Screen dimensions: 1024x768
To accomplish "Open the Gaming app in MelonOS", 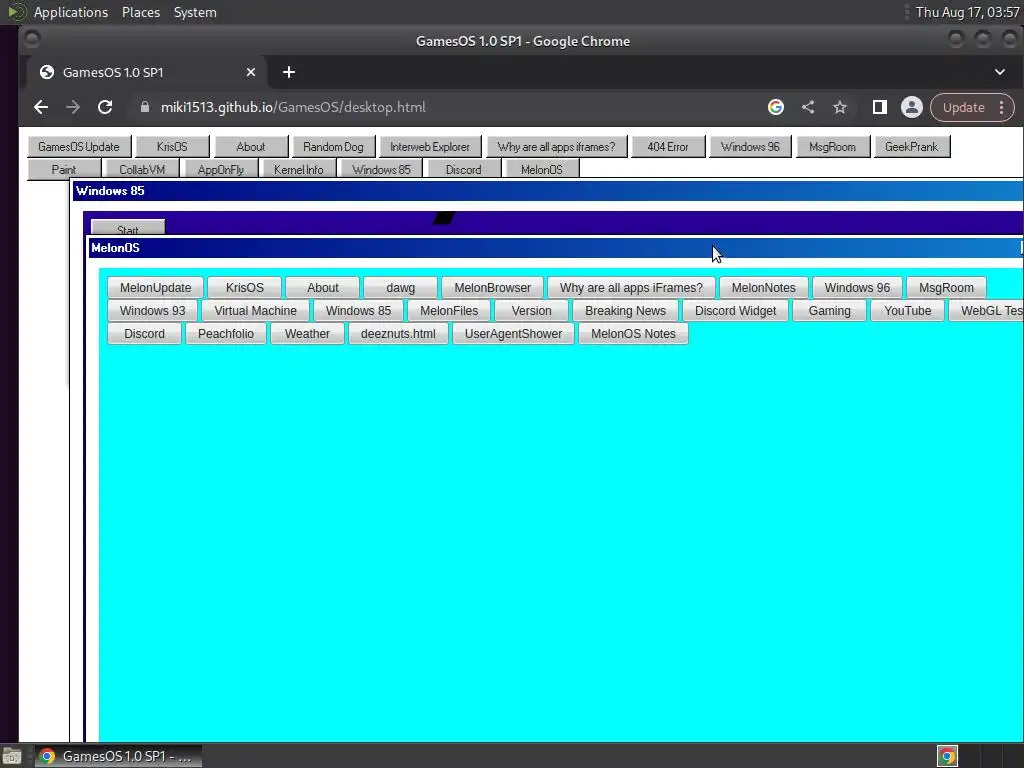I will click(829, 310).
